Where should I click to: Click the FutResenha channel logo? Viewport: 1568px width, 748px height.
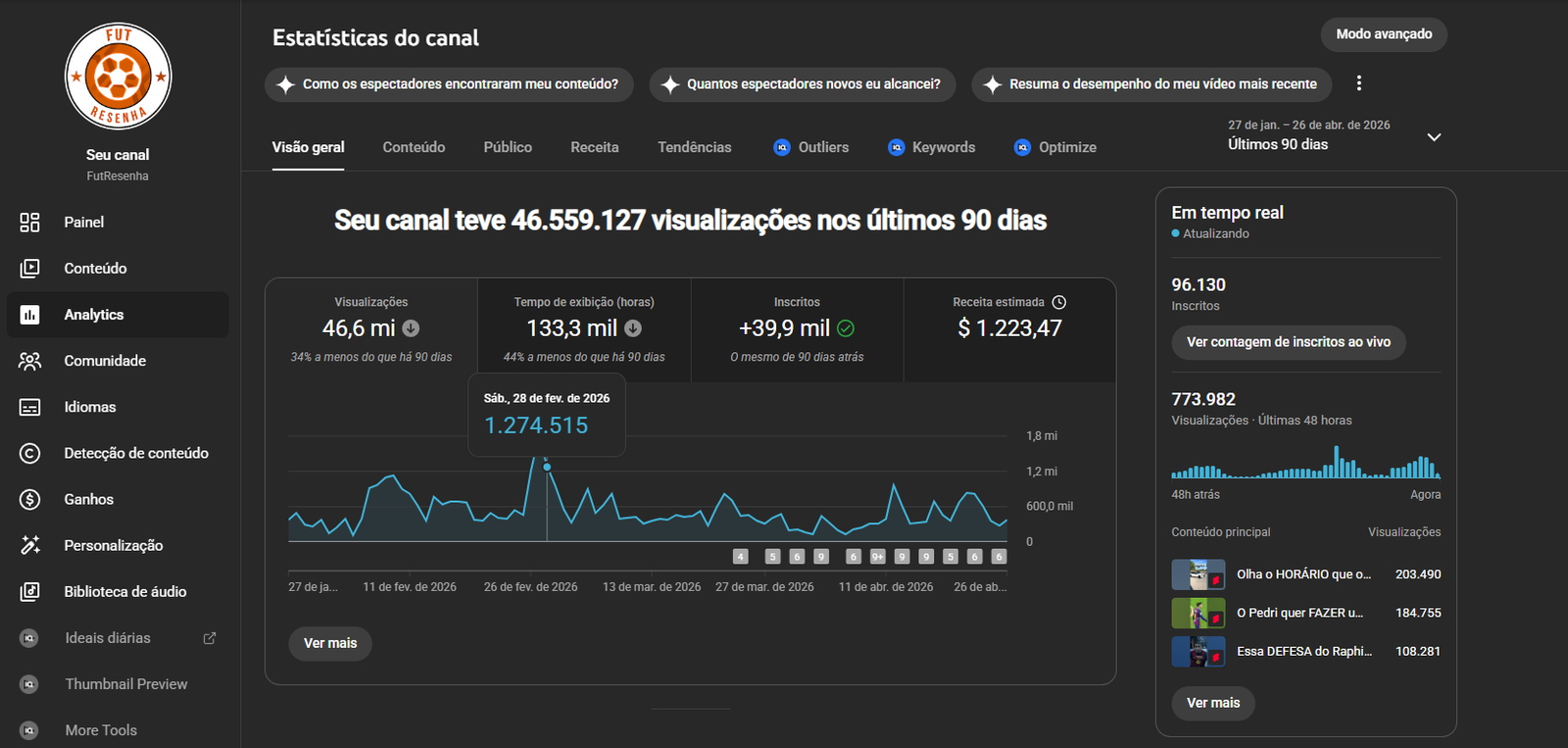click(x=118, y=76)
